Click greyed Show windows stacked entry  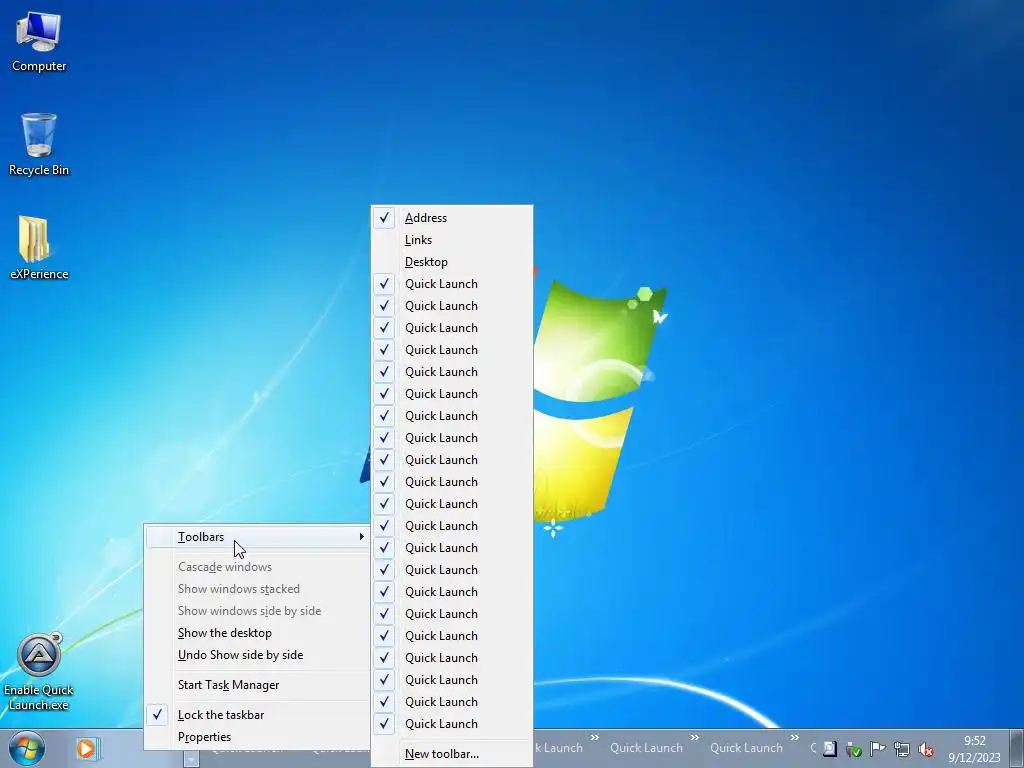(256, 589)
